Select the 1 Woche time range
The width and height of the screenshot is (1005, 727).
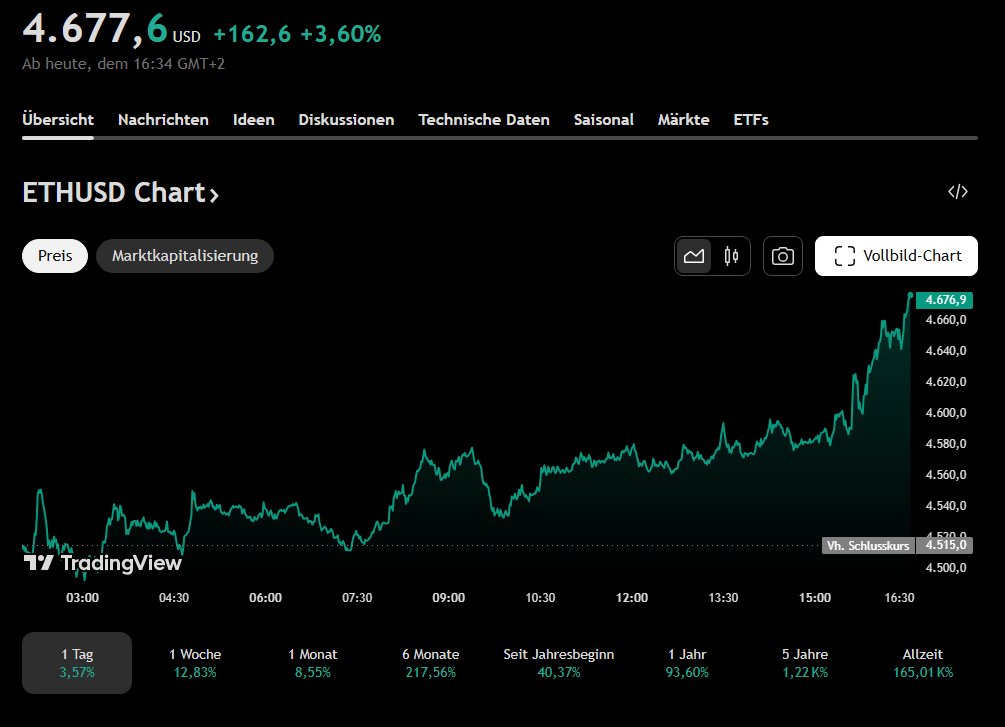click(195, 662)
